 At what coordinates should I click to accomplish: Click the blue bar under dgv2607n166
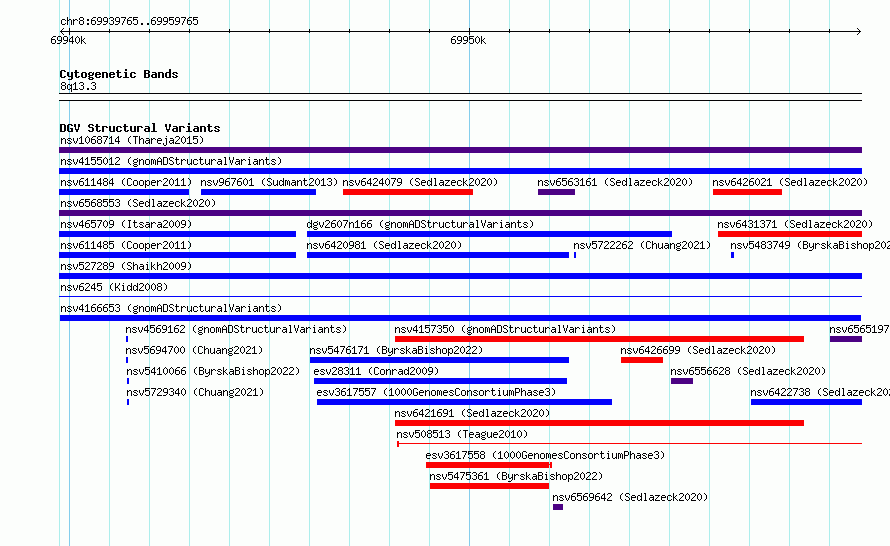tap(489, 234)
